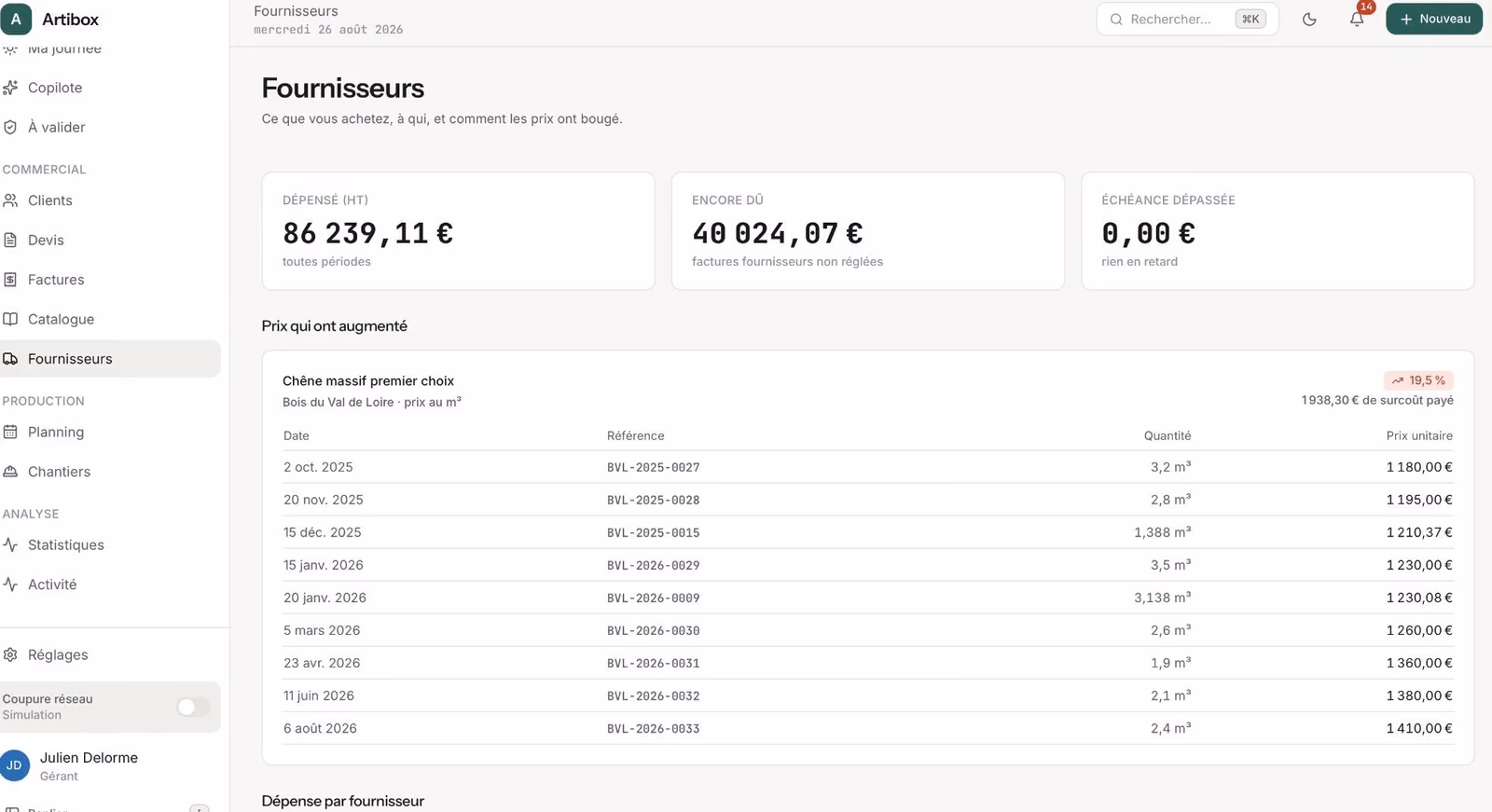Click the Dépensé (HT) amount 86 239,11 €

click(x=368, y=233)
